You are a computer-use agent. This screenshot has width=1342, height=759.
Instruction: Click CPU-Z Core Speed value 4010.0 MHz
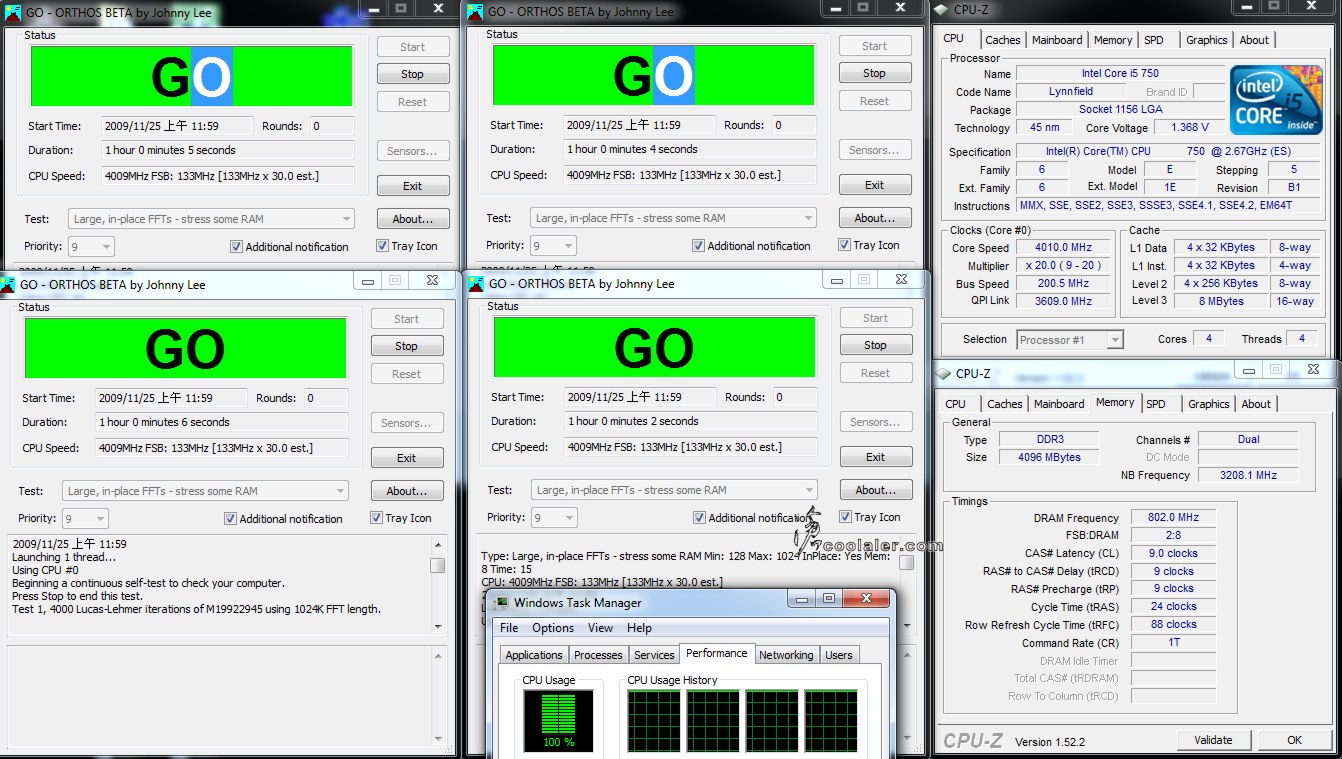coord(1064,248)
